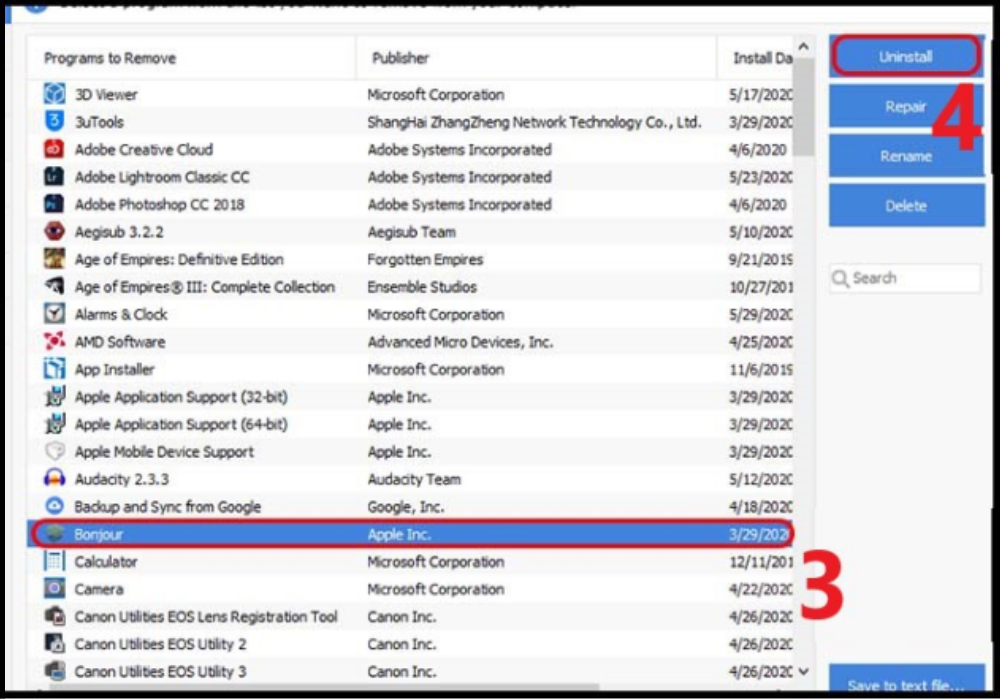Viewport: 1000px width, 700px height.
Task: Click the Backup and Sync from Google icon
Action: pos(54,506)
